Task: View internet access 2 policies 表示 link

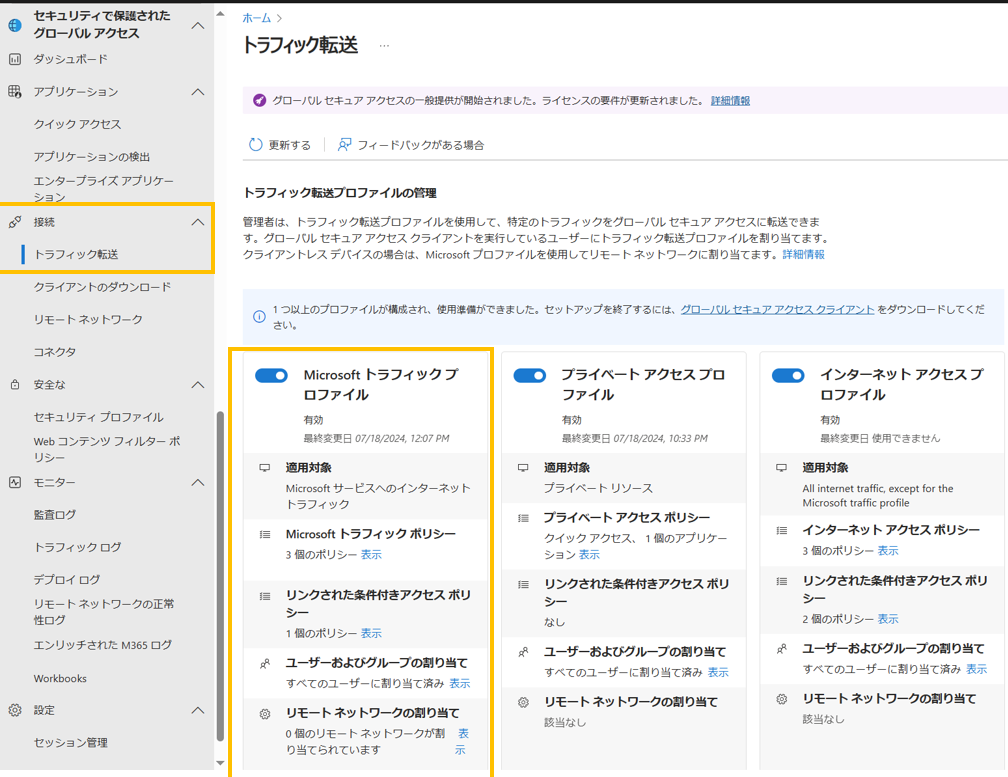Action: pos(888,619)
